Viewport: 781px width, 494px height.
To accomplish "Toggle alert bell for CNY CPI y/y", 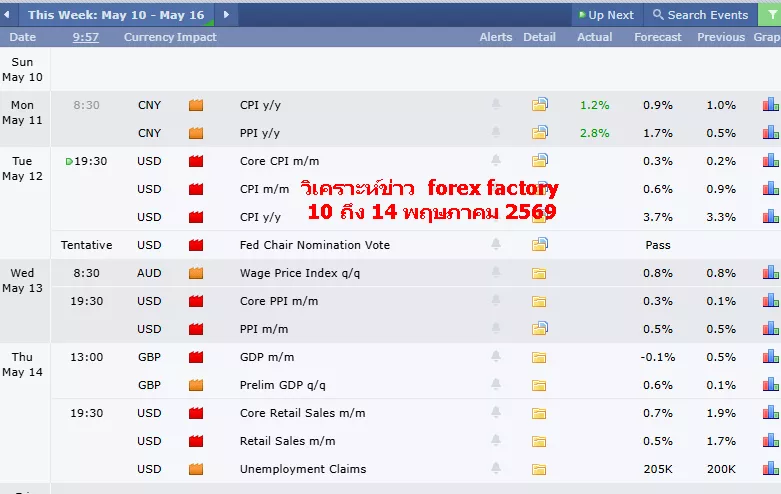I will tap(496, 105).
